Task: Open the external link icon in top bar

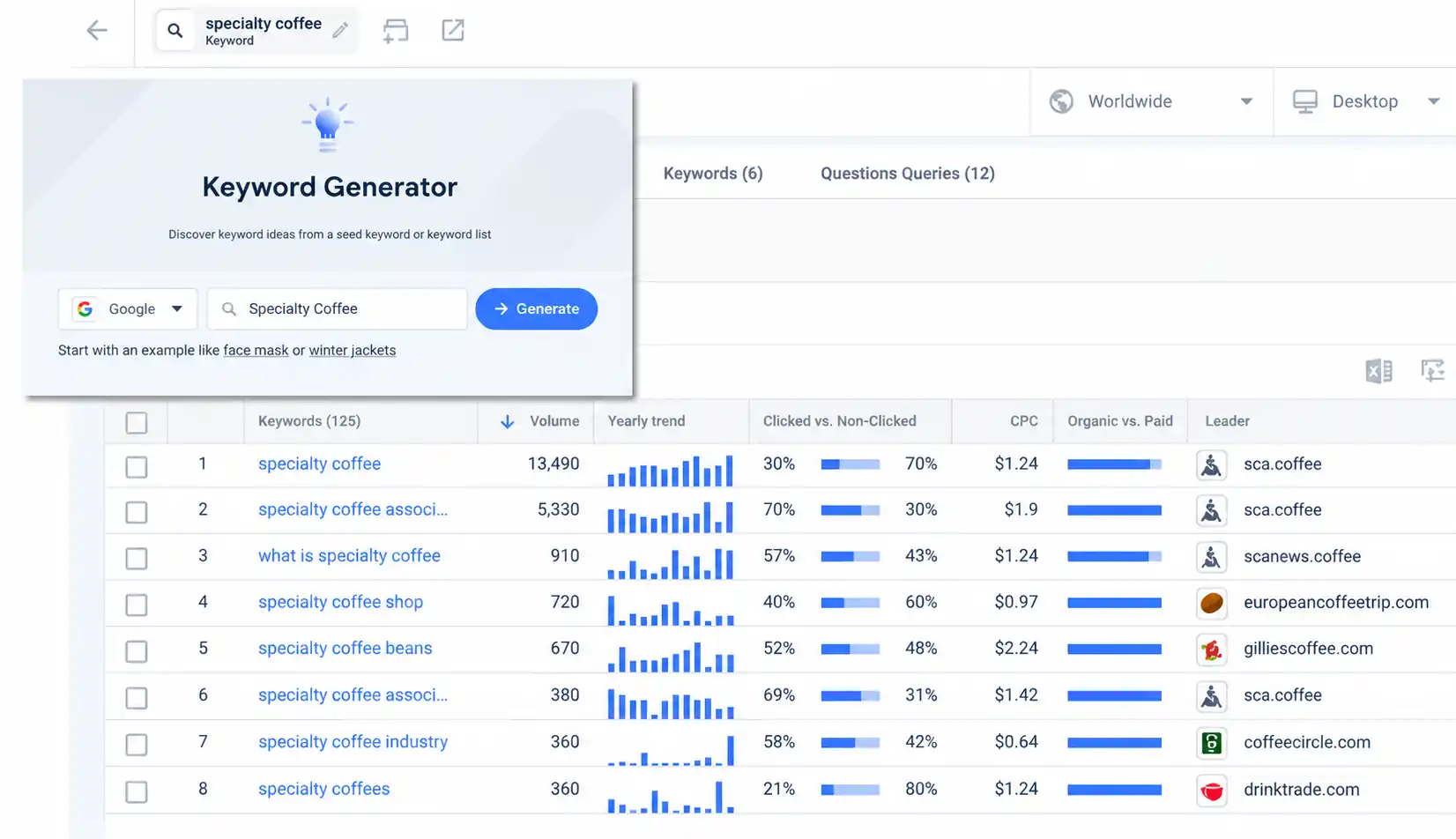Action: click(453, 31)
